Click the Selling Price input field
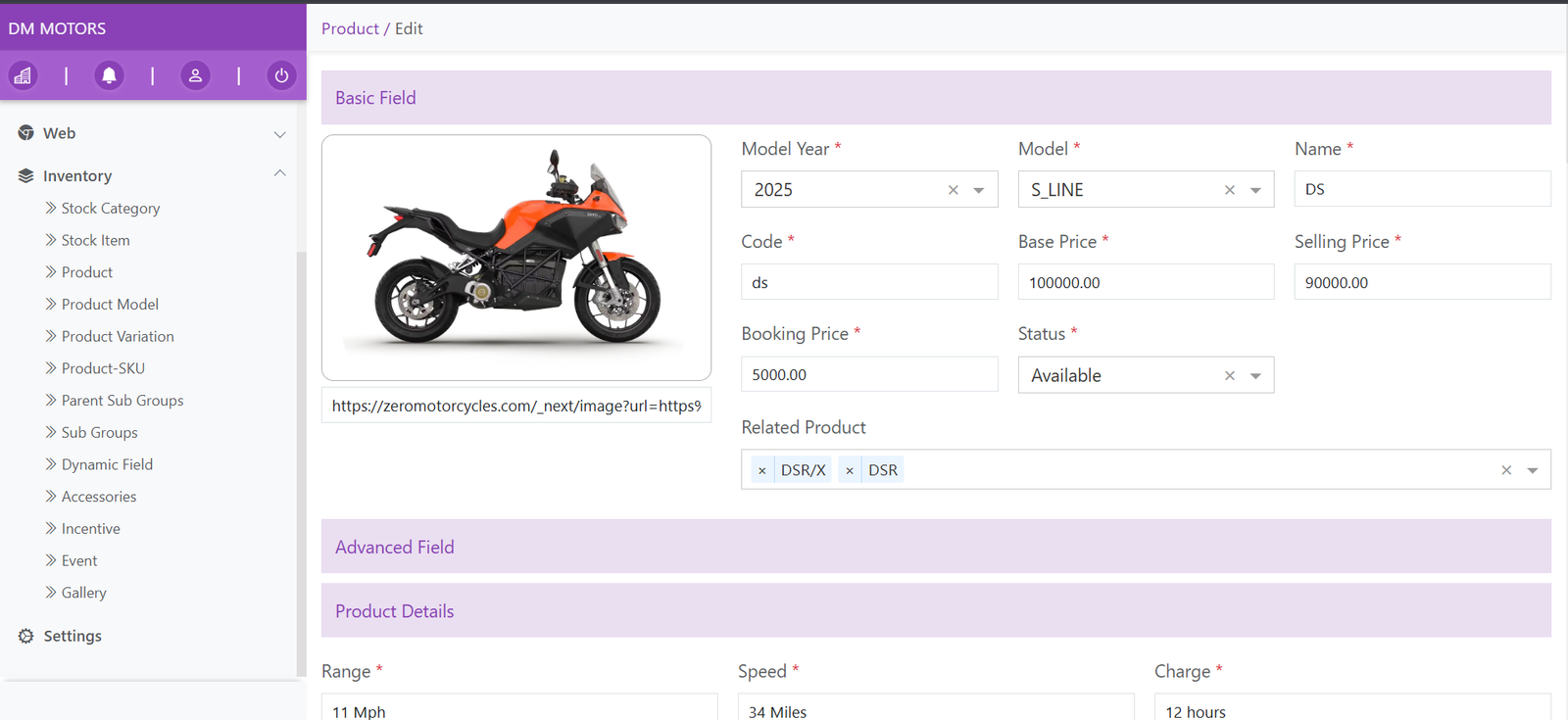This screenshot has width=1568, height=720. (x=1422, y=282)
